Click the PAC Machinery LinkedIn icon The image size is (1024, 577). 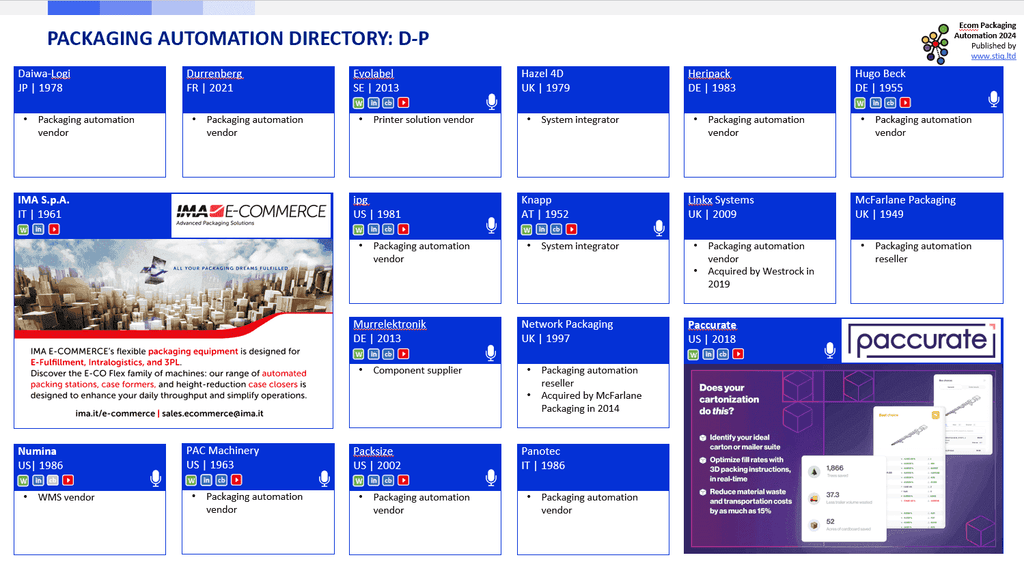pos(207,480)
